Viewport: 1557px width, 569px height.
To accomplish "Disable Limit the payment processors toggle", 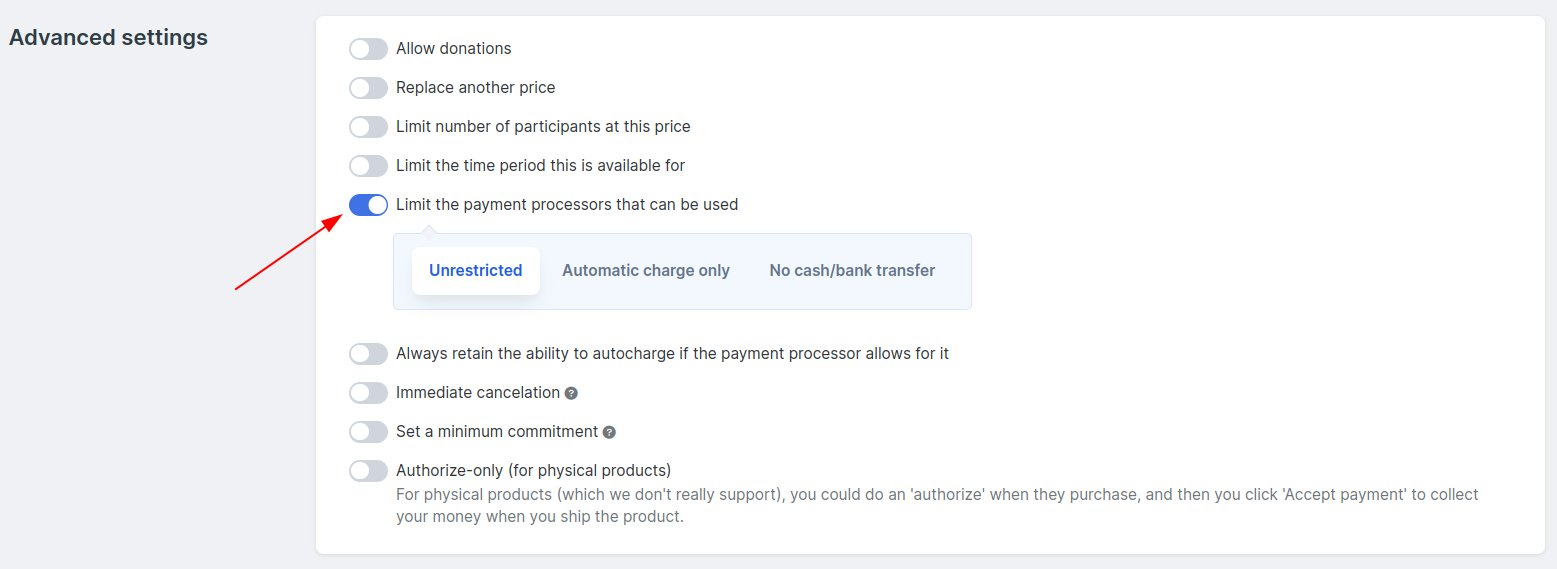I will point(368,205).
